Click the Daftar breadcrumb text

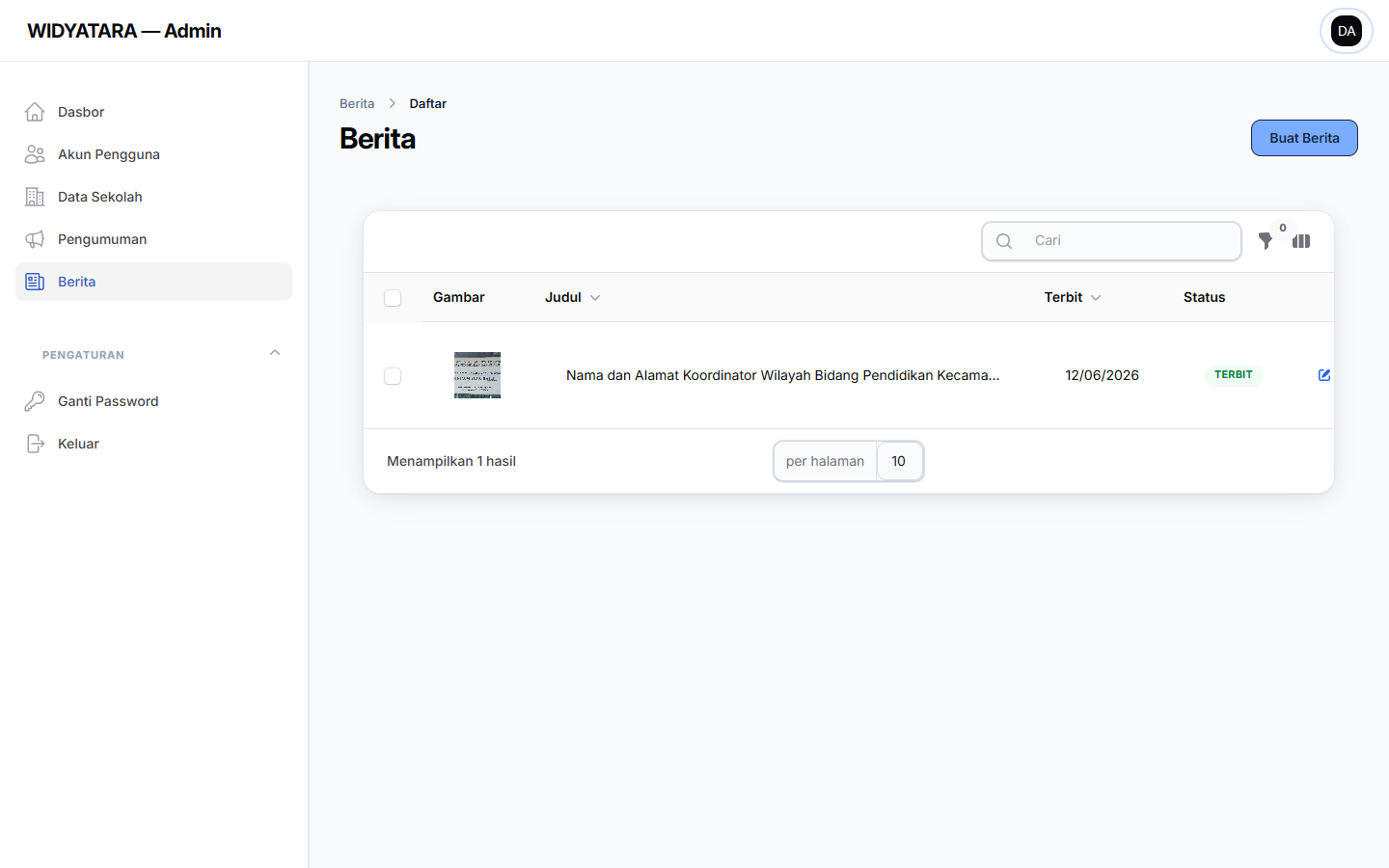pos(428,103)
